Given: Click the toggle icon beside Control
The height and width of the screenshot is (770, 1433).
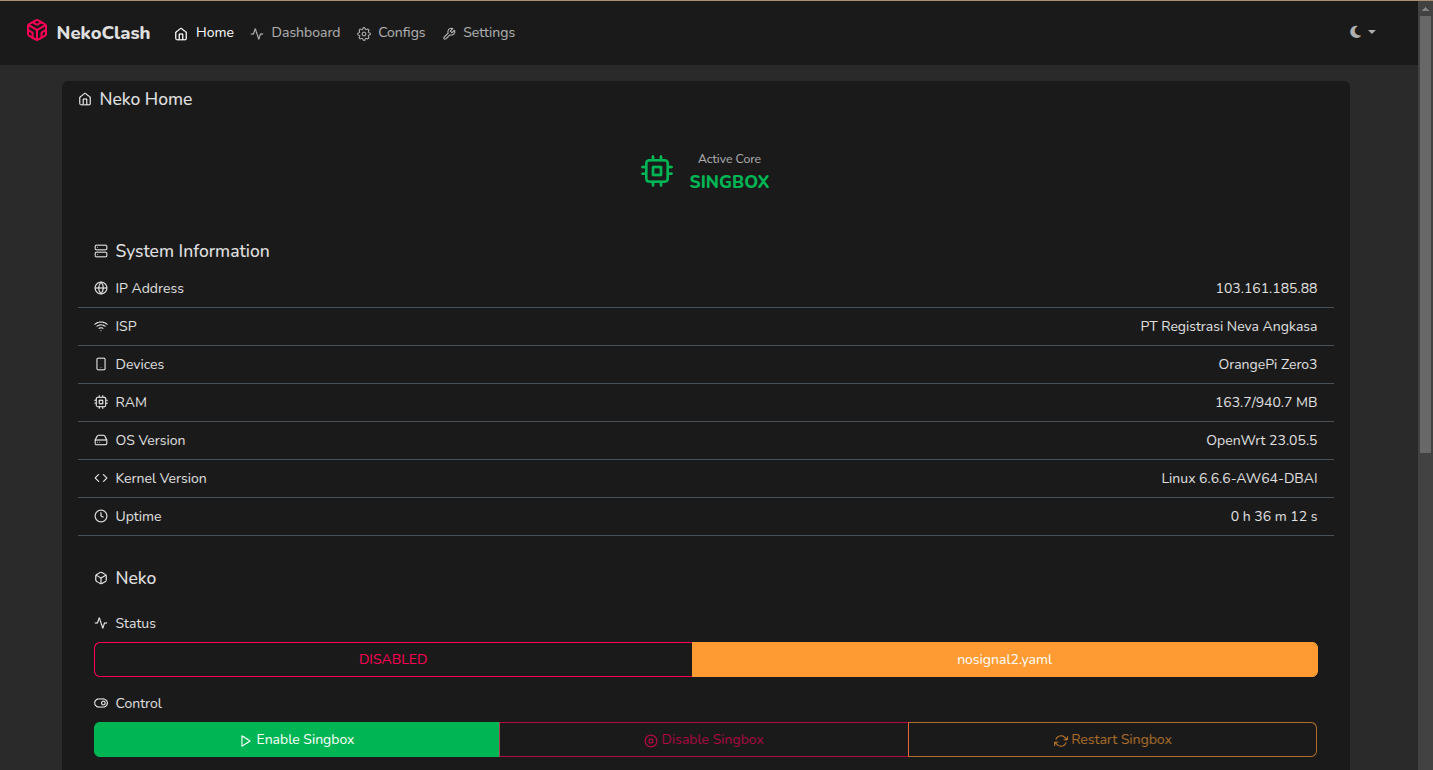Looking at the screenshot, I should (x=101, y=703).
